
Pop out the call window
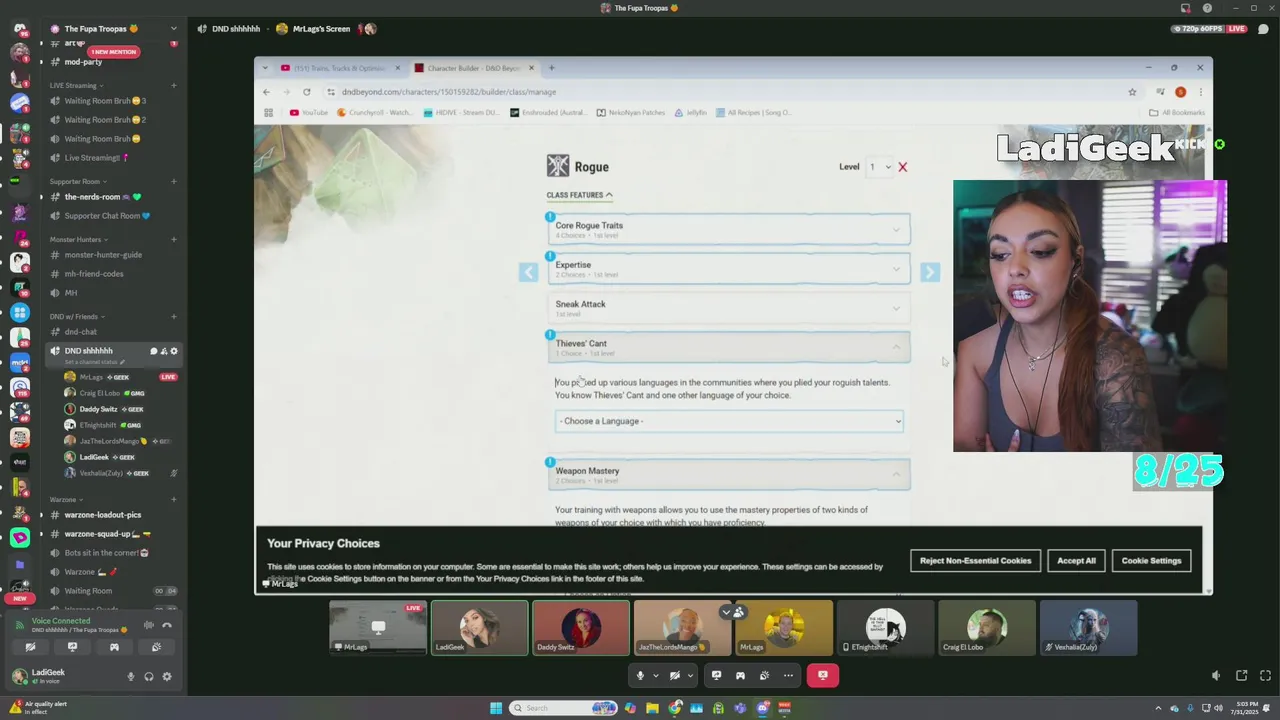[1241, 676]
